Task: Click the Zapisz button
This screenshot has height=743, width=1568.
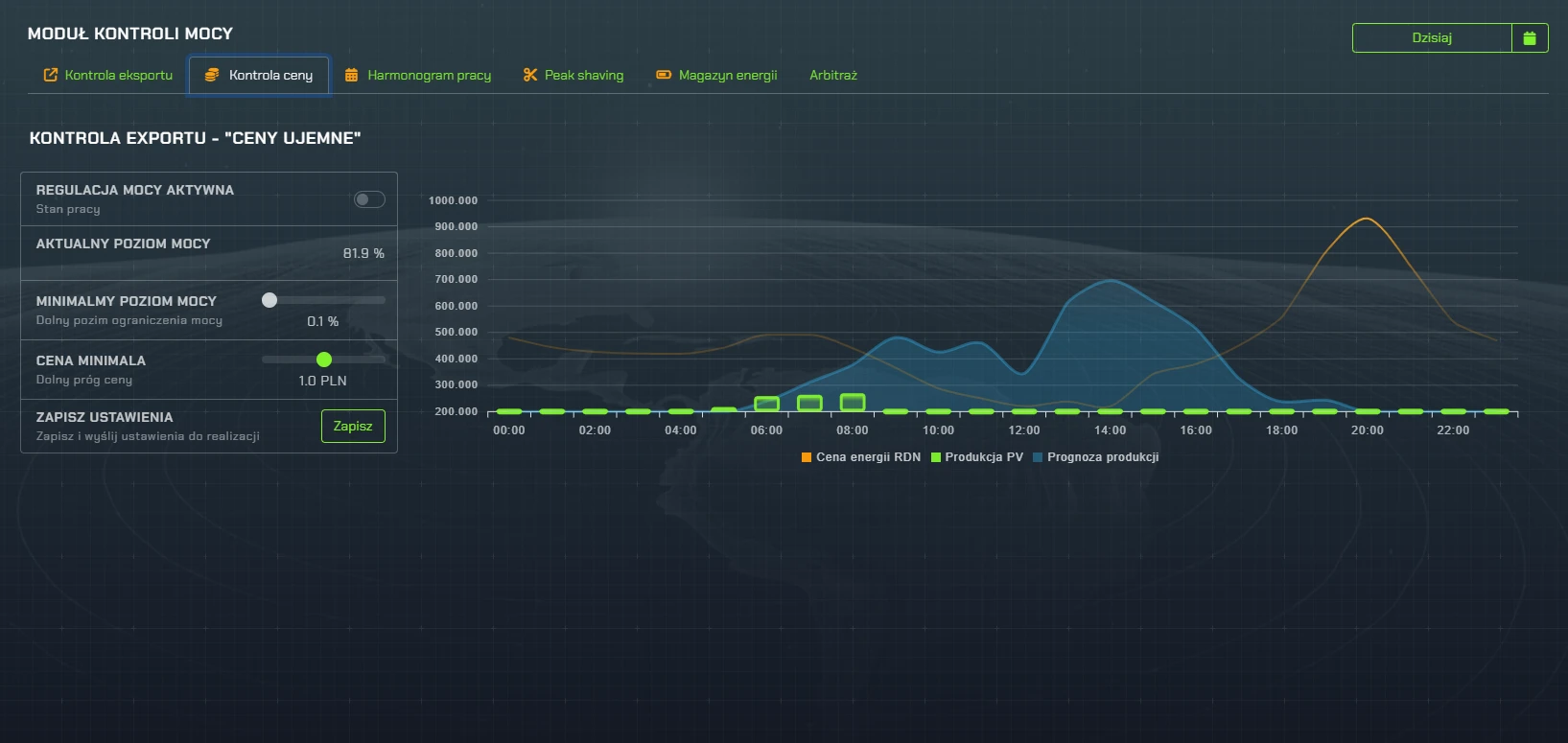Action: (353, 426)
